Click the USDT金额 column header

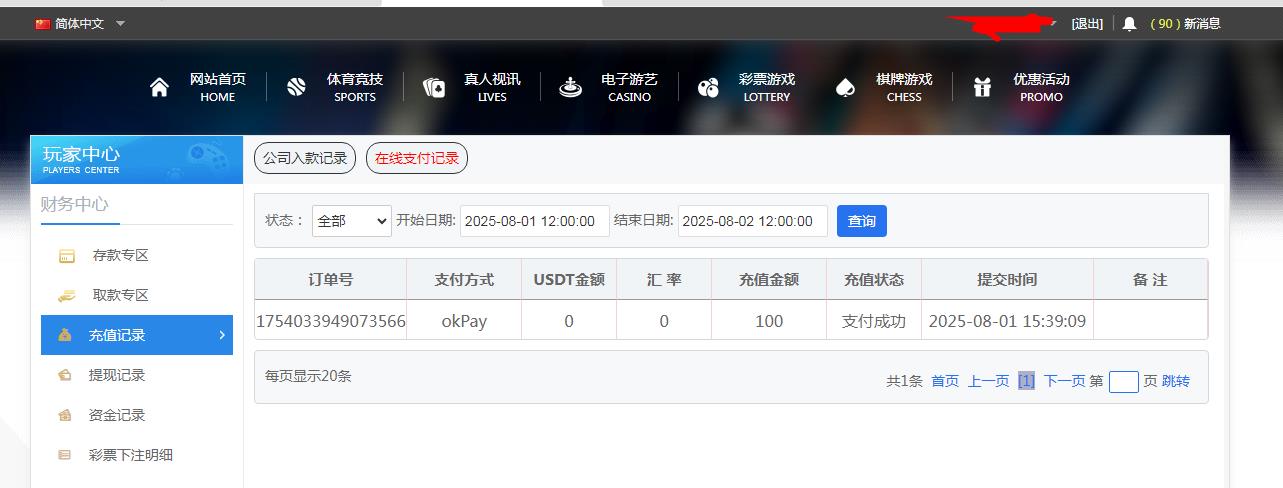569,279
